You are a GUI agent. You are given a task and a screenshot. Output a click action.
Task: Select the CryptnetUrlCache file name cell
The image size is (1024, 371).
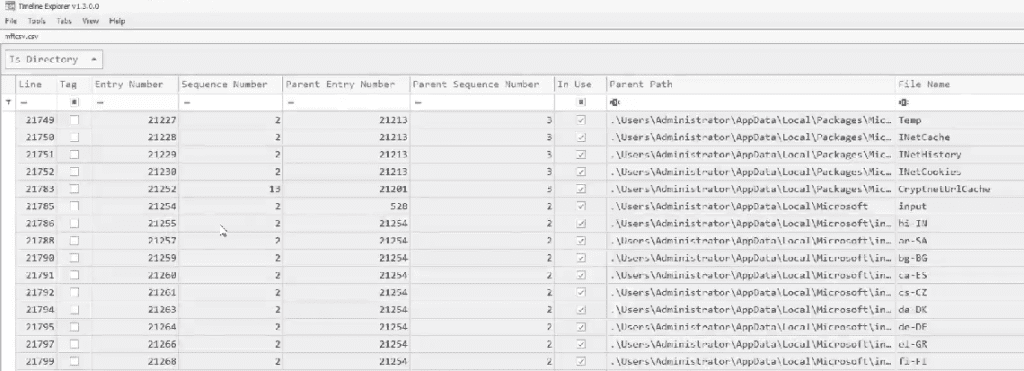click(x=959, y=189)
